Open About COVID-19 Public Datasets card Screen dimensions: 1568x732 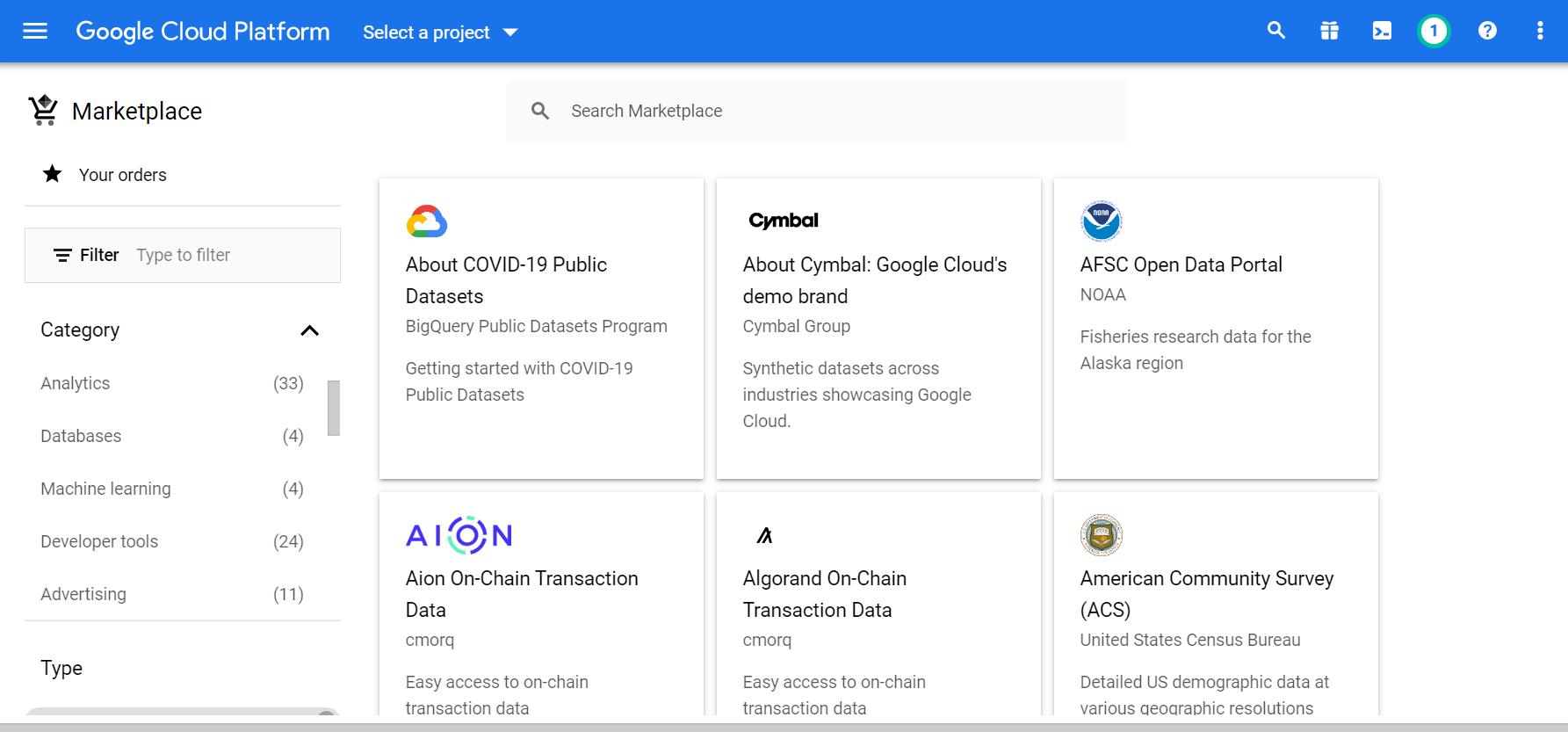coord(541,329)
